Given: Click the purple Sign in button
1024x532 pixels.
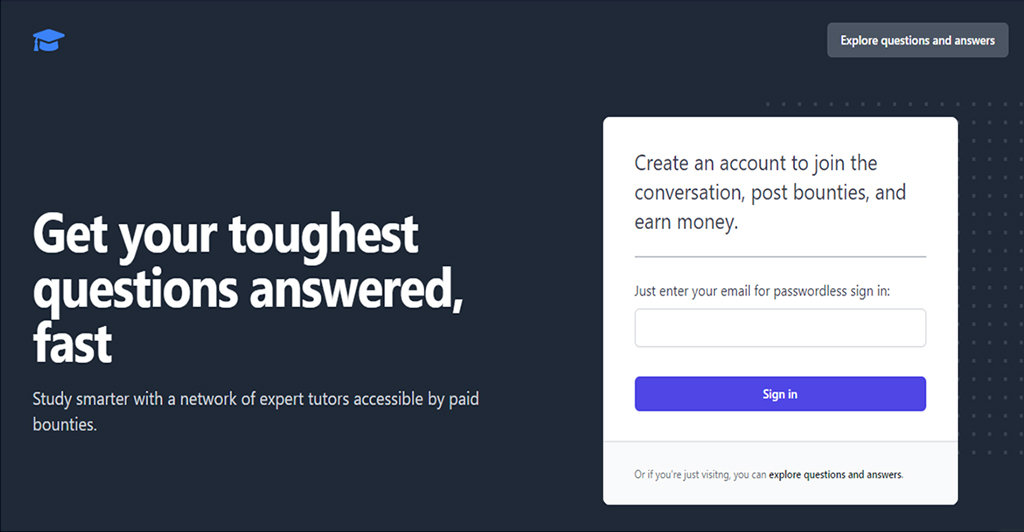Looking at the screenshot, I should [x=780, y=394].
